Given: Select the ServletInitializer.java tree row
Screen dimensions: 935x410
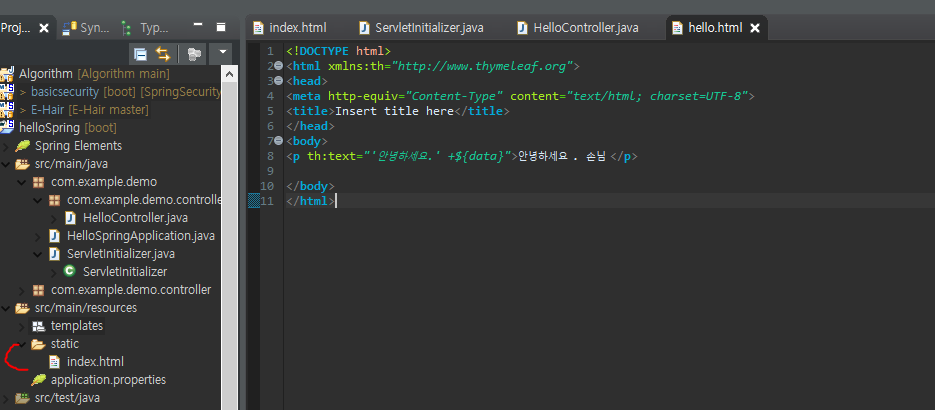Looking at the screenshot, I should coord(110,254).
